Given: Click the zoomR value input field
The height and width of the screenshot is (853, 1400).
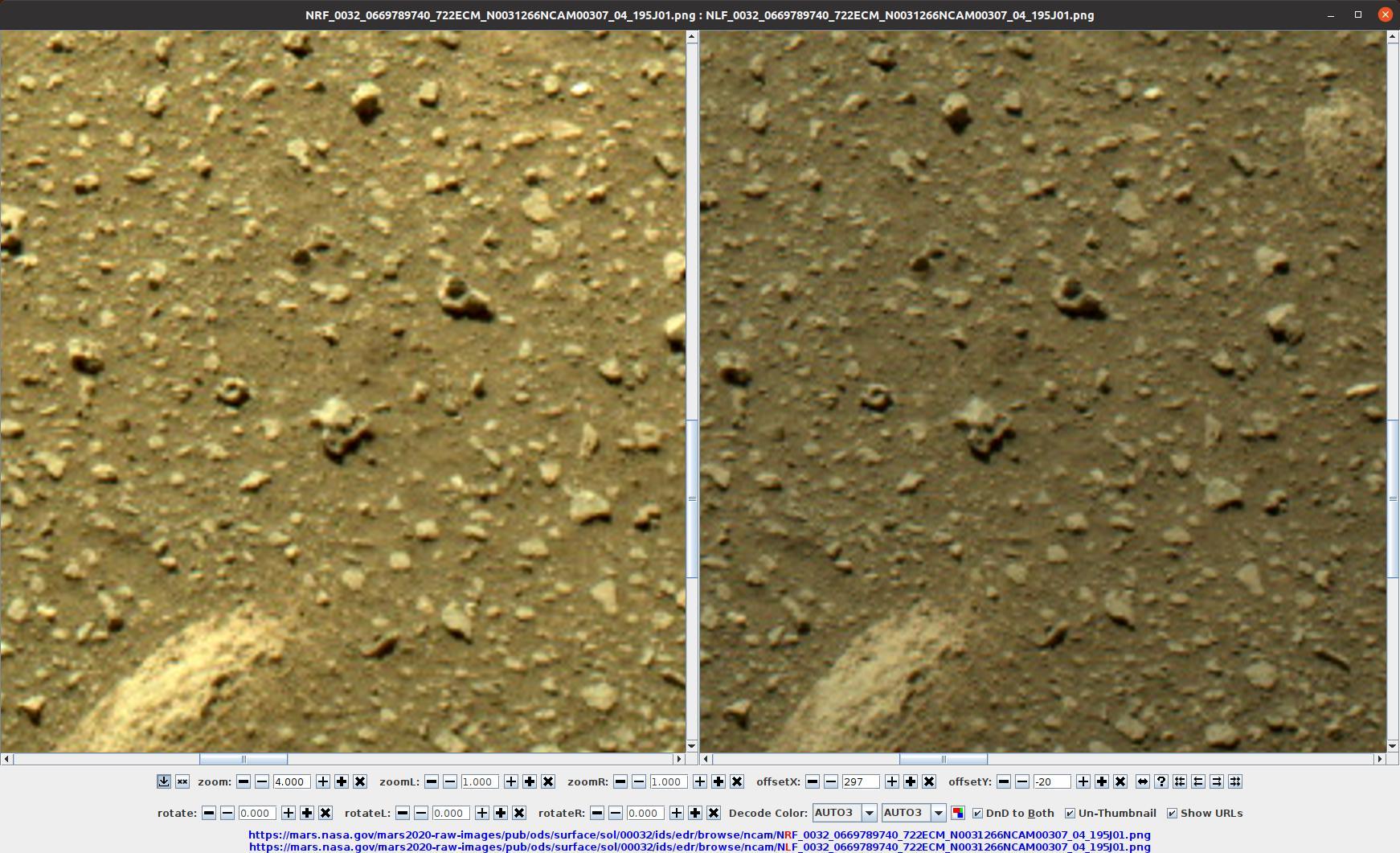Looking at the screenshot, I should click(x=669, y=781).
